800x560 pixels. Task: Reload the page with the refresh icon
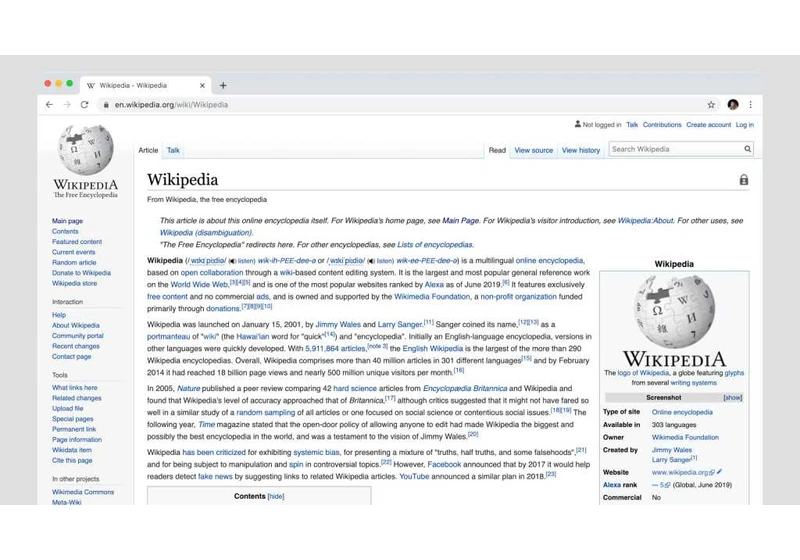tap(85, 105)
